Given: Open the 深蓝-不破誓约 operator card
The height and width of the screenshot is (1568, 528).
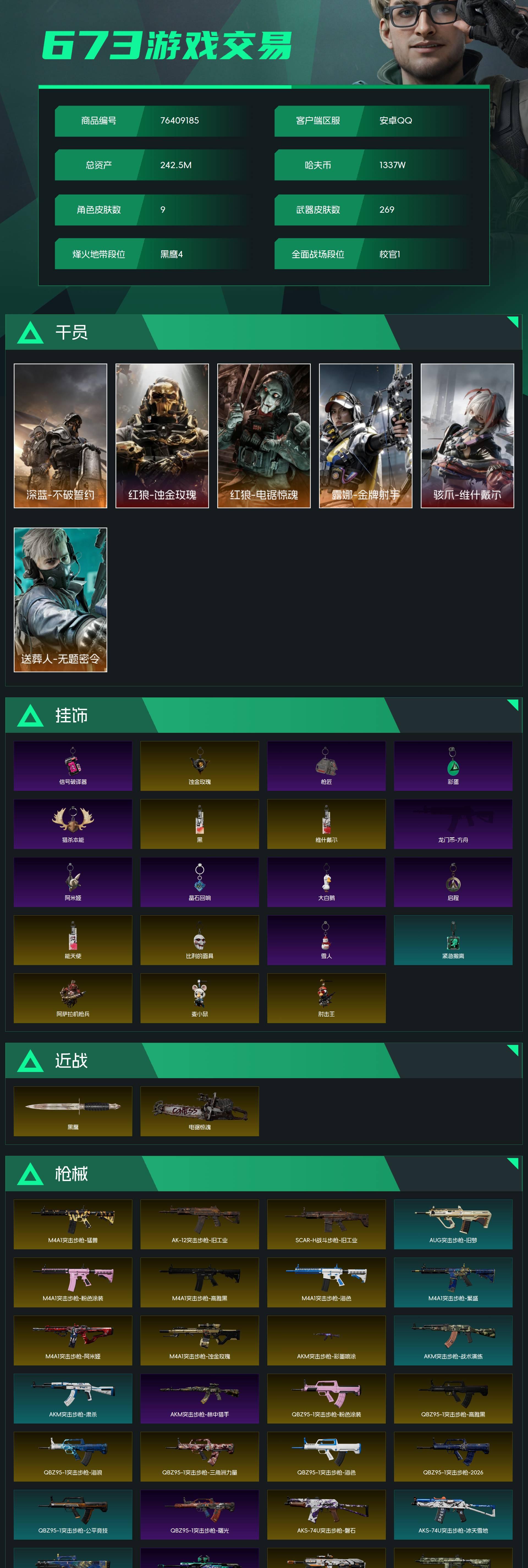Looking at the screenshot, I should coord(60,436).
